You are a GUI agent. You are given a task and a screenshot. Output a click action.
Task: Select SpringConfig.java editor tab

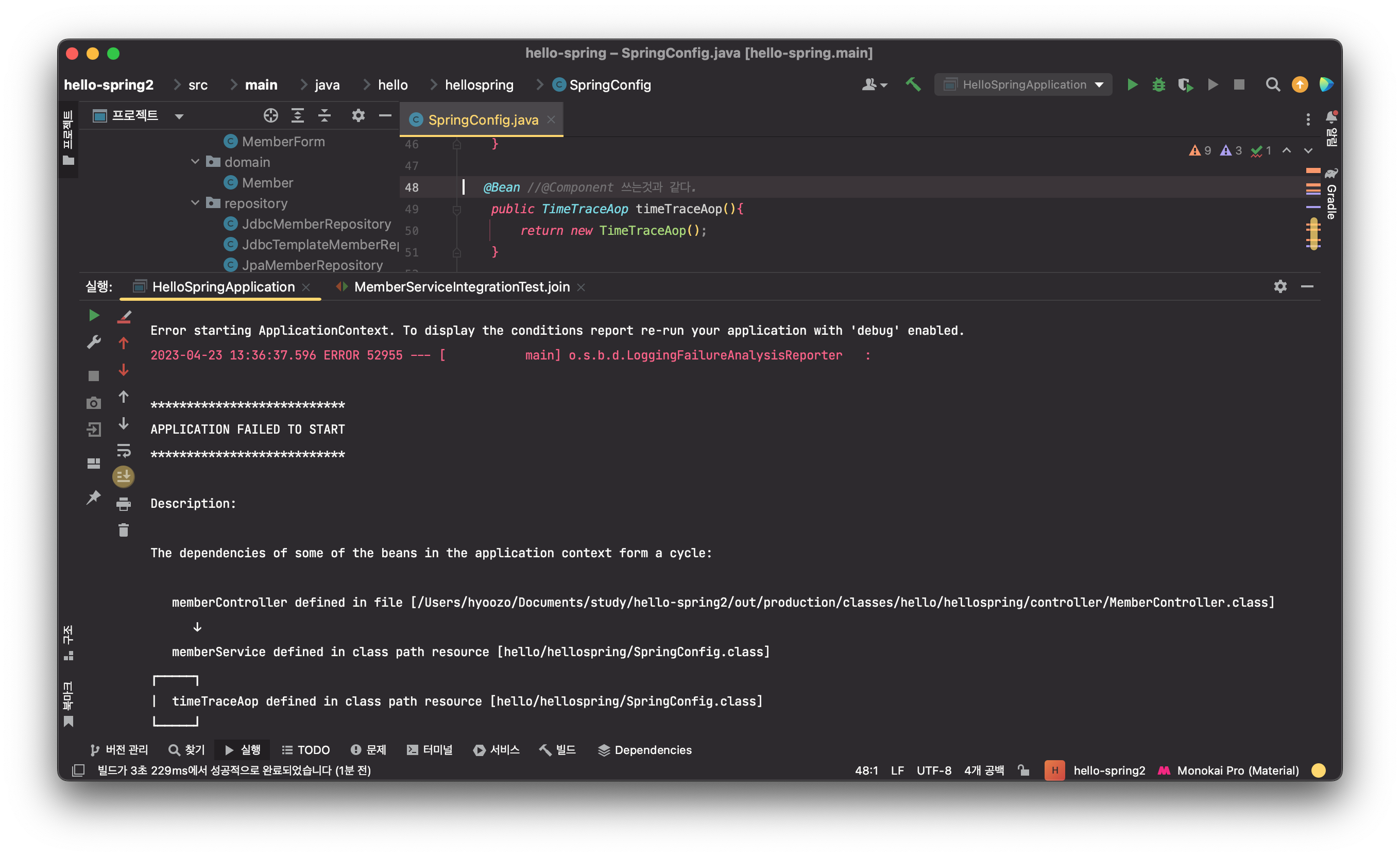(x=483, y=120)
